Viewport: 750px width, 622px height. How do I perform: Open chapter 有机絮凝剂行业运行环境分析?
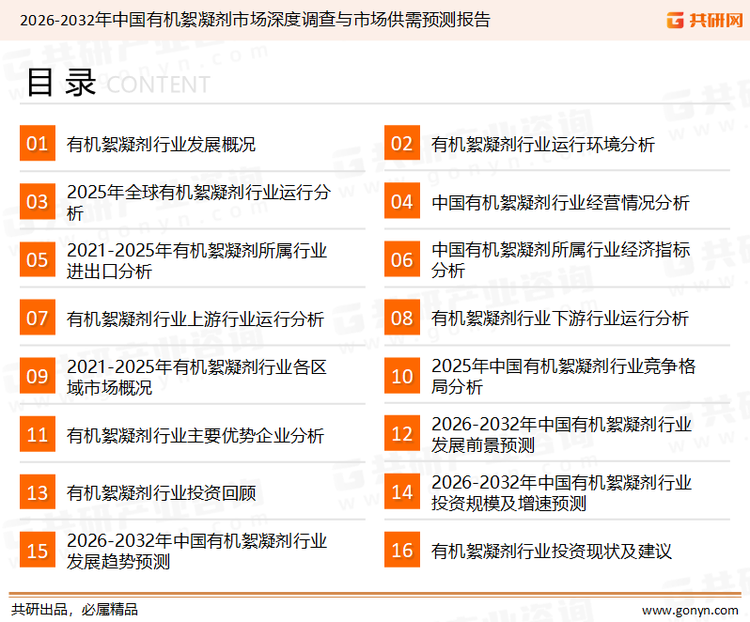pyautogui.click(x=543, y=144)
